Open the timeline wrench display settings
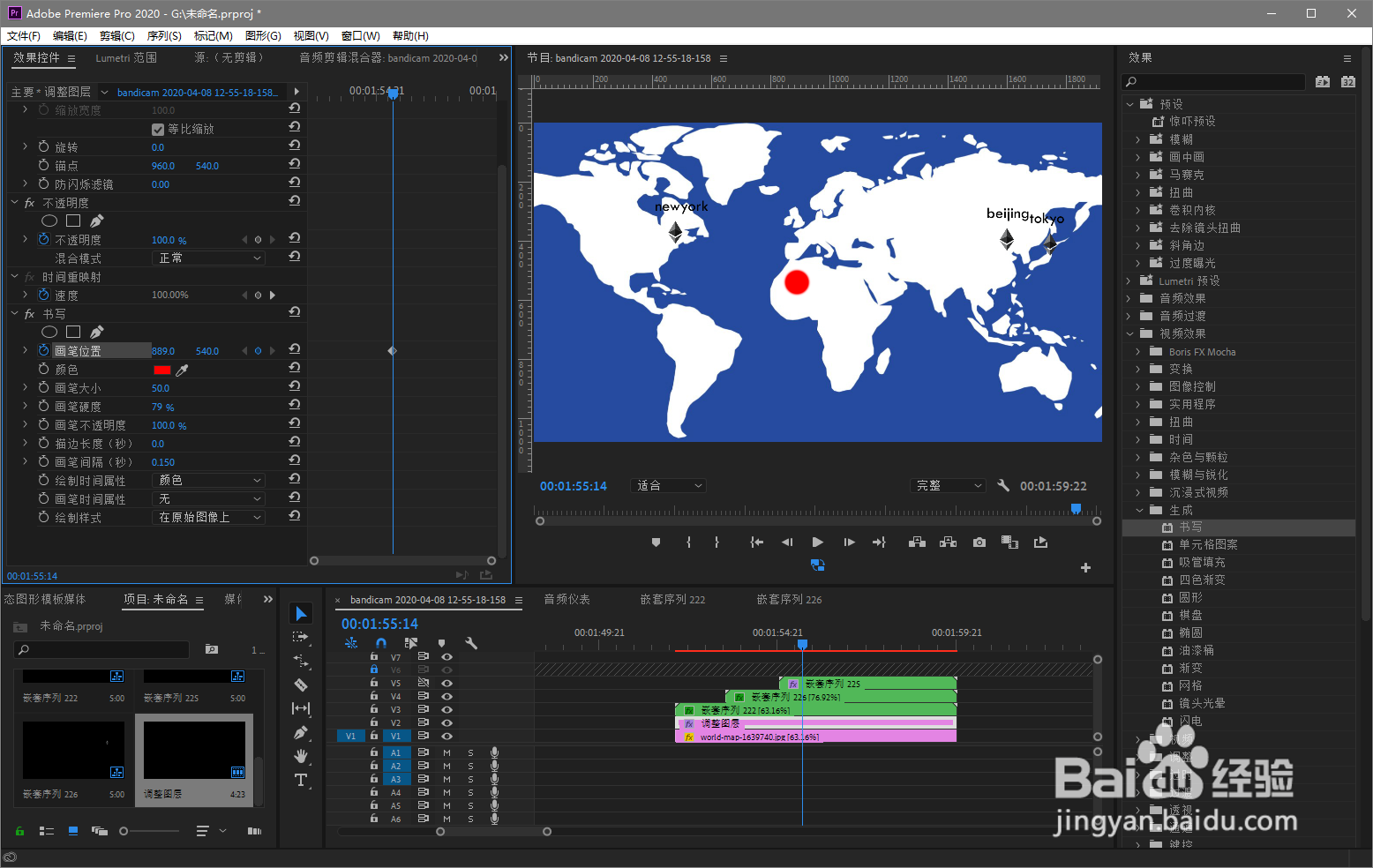 pyautogui.click(x=471, y=643)
